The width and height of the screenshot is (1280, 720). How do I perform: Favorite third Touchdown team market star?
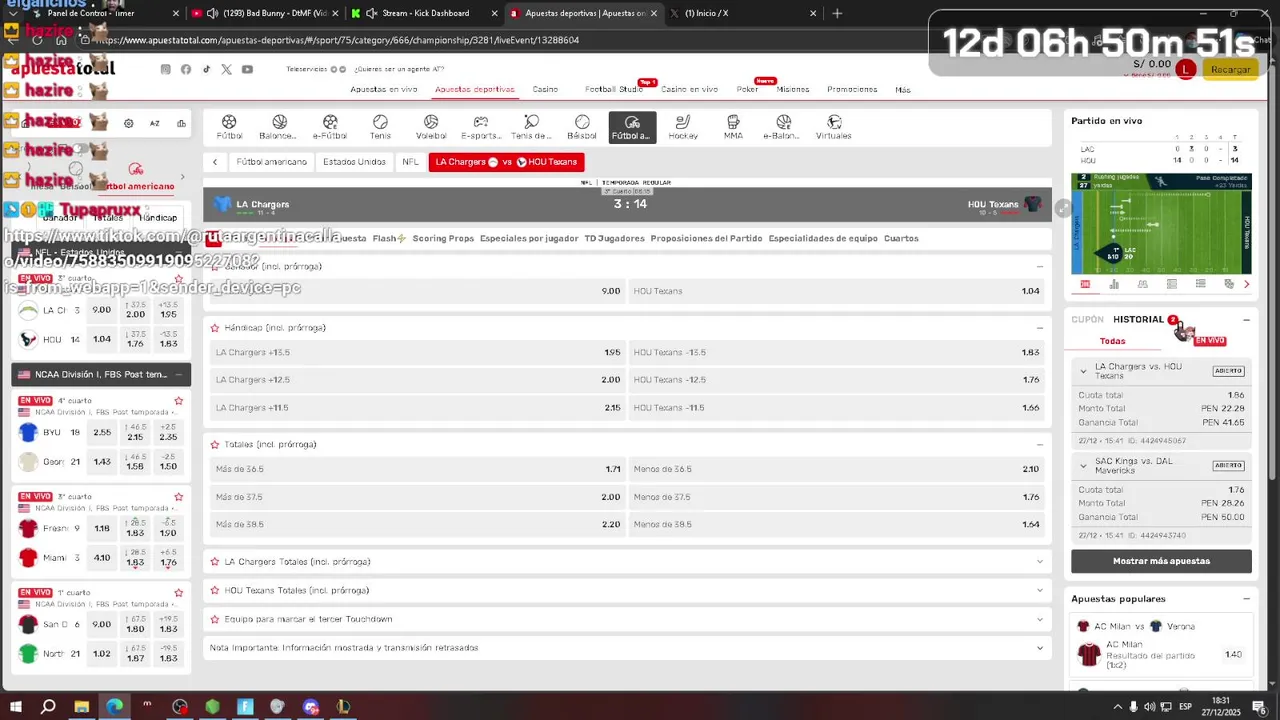(214, 619)
